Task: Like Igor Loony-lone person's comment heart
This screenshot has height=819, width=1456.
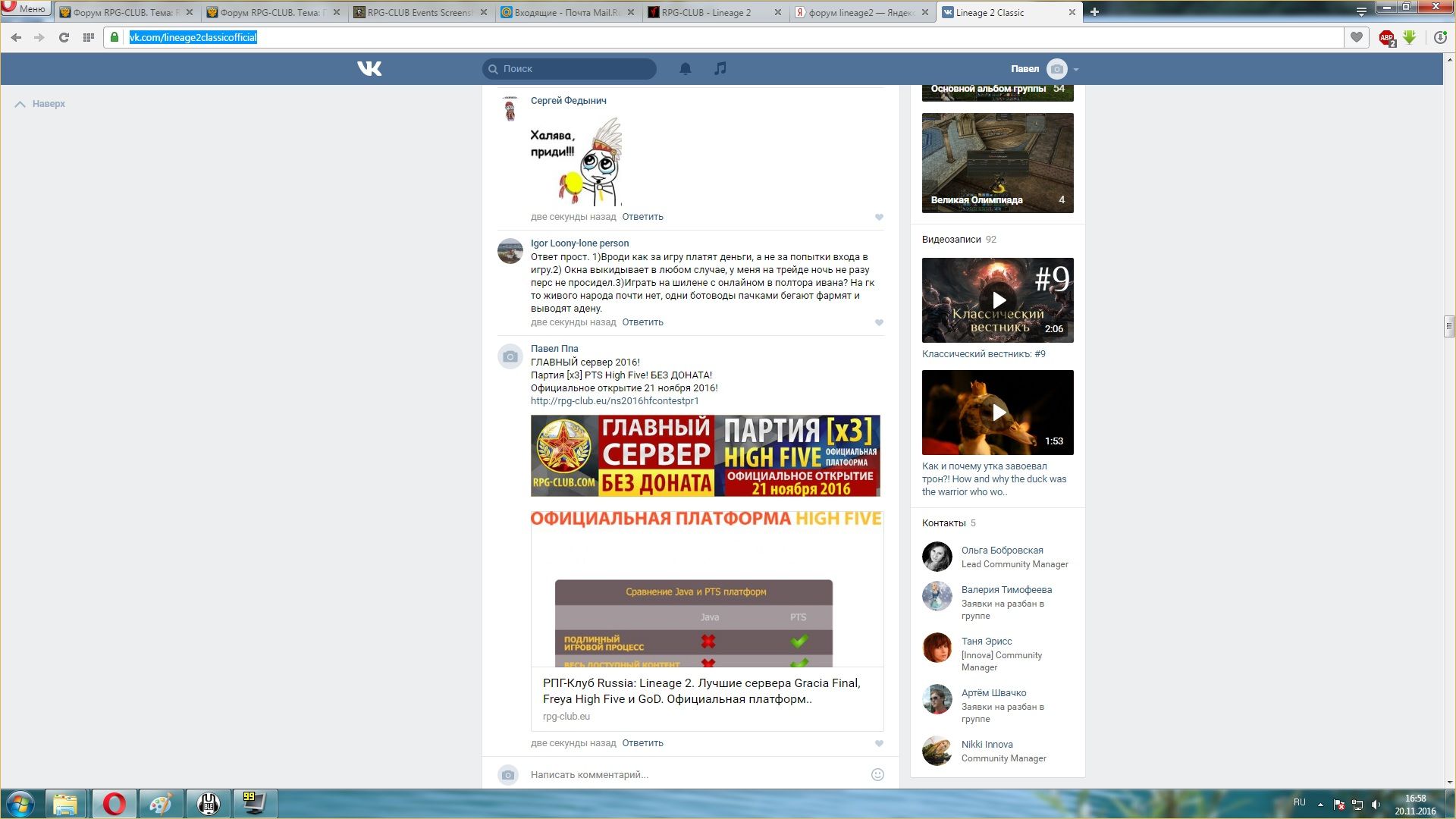Action: (x=879, y=322)
